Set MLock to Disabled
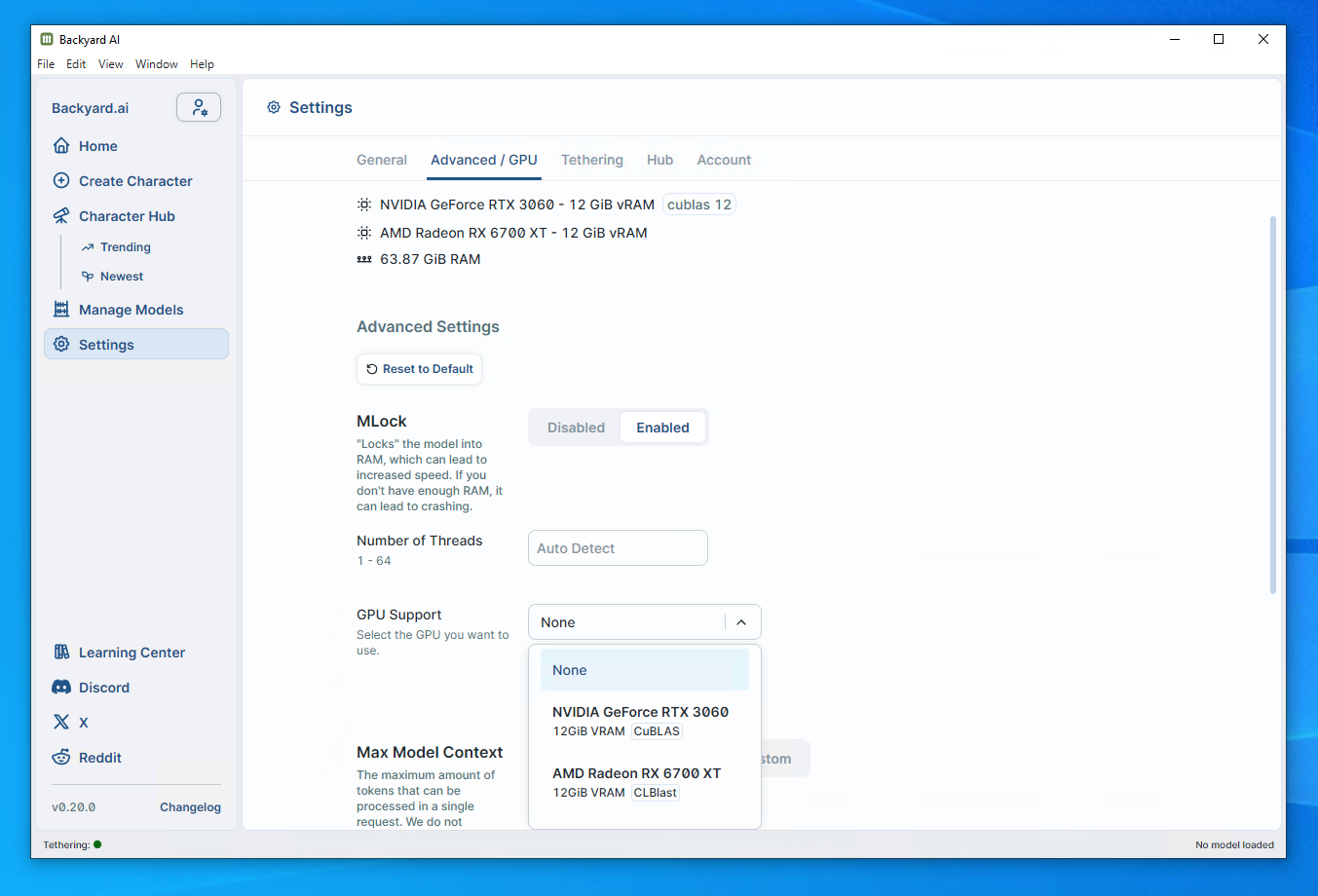Image resolution: width=1318 pixels, height=896 pixels. pyautogui.click(x=576, y=428)
